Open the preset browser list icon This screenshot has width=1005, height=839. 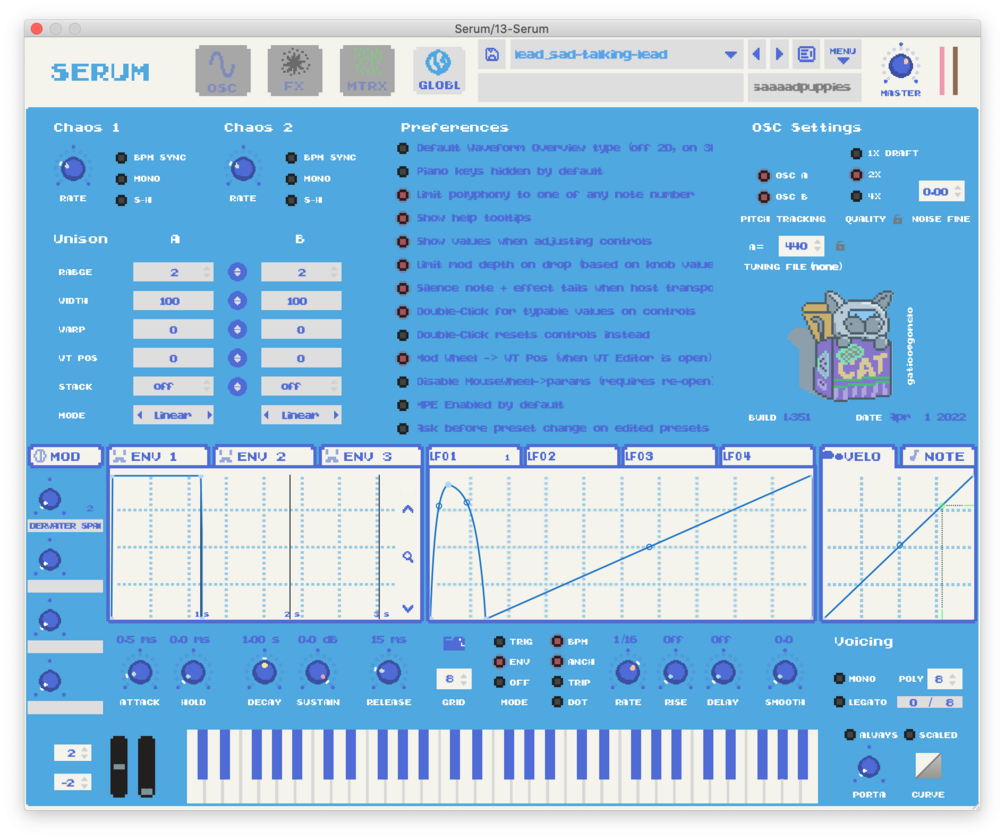click(x=806, y=54)
